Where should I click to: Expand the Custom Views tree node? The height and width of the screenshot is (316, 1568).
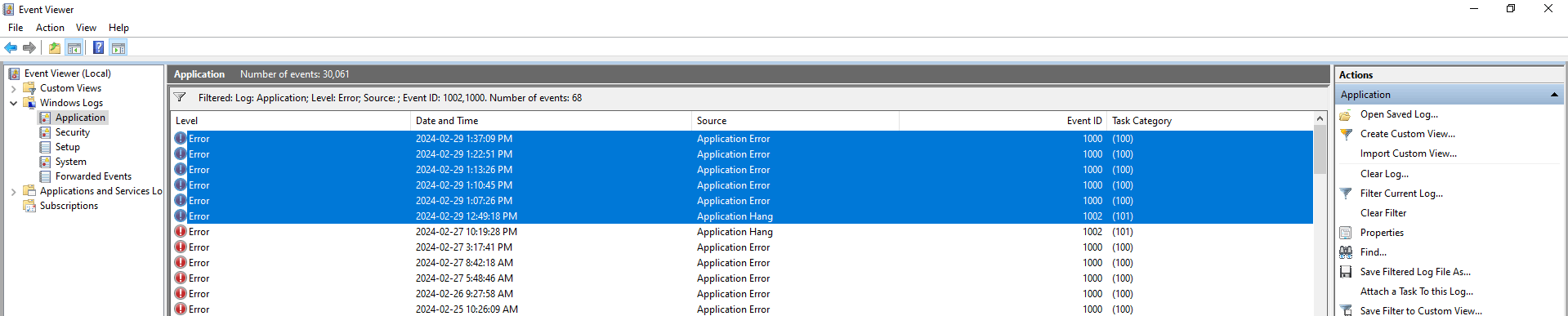pyautogui.click(x=13, y=88)
